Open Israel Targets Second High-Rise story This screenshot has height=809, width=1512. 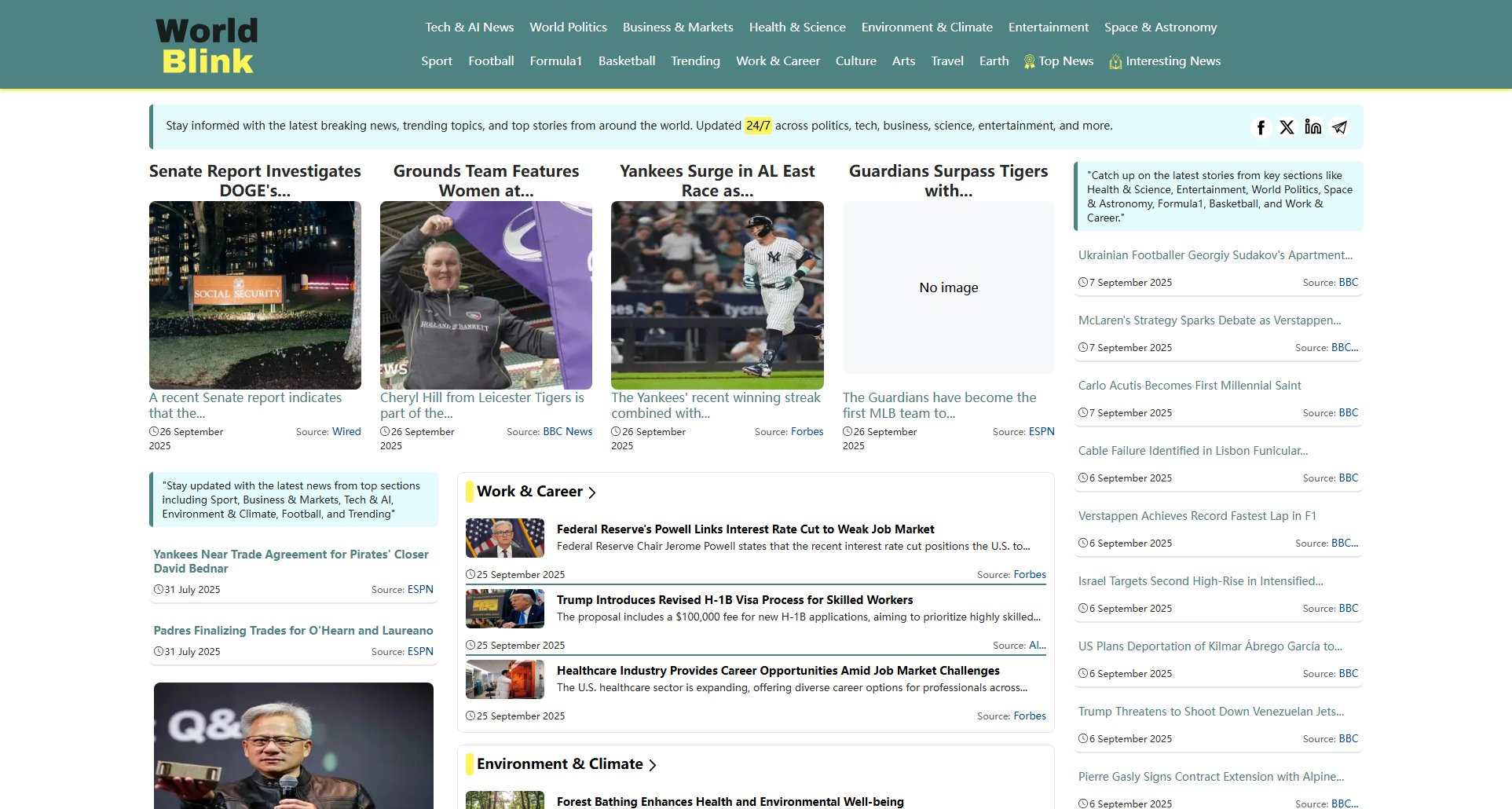[1201, 581]
